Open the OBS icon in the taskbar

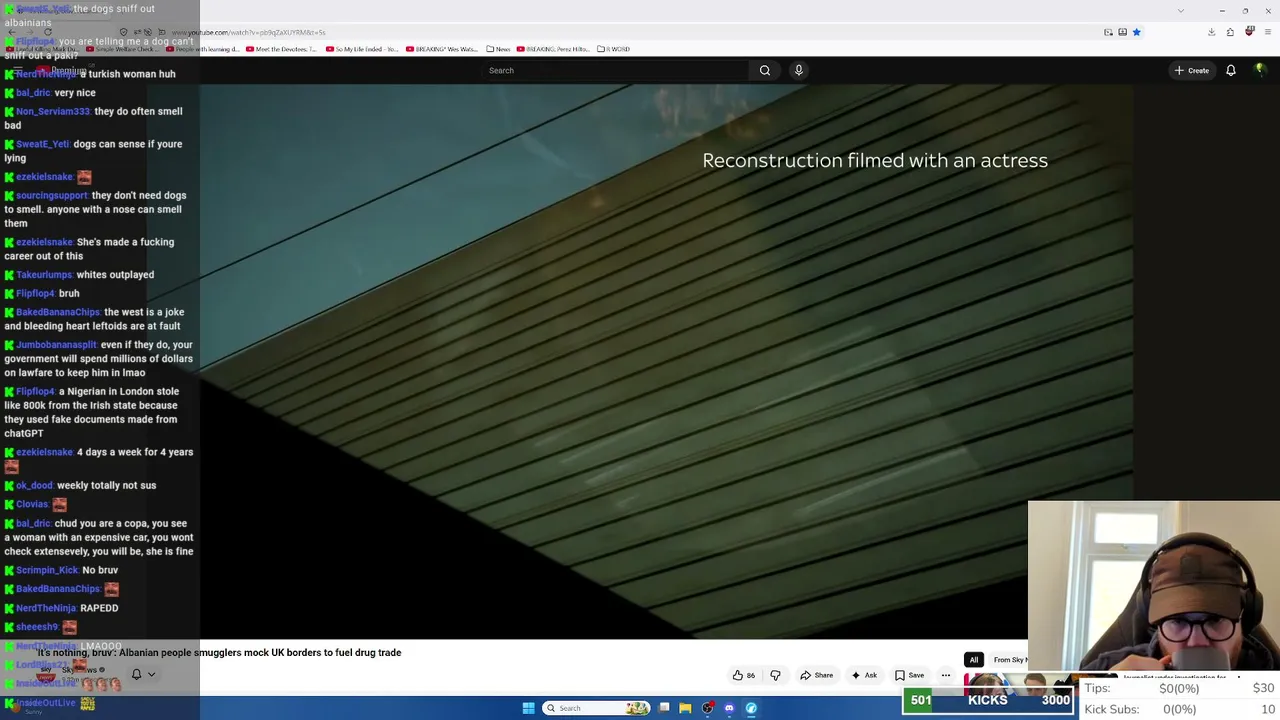pyautogui.click(x=707, y=708)
